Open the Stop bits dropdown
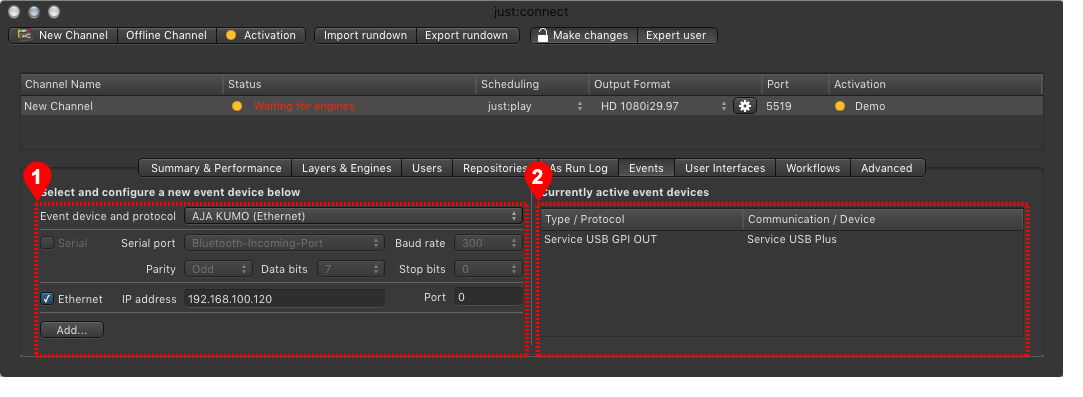 pos(488,269)
